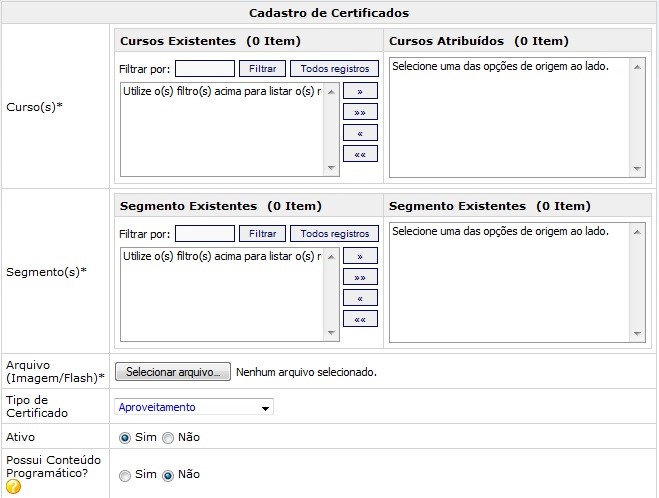Click Todos registros in Cursos Existentes
This screenshot has width=659, height=498.
[334, 69]
